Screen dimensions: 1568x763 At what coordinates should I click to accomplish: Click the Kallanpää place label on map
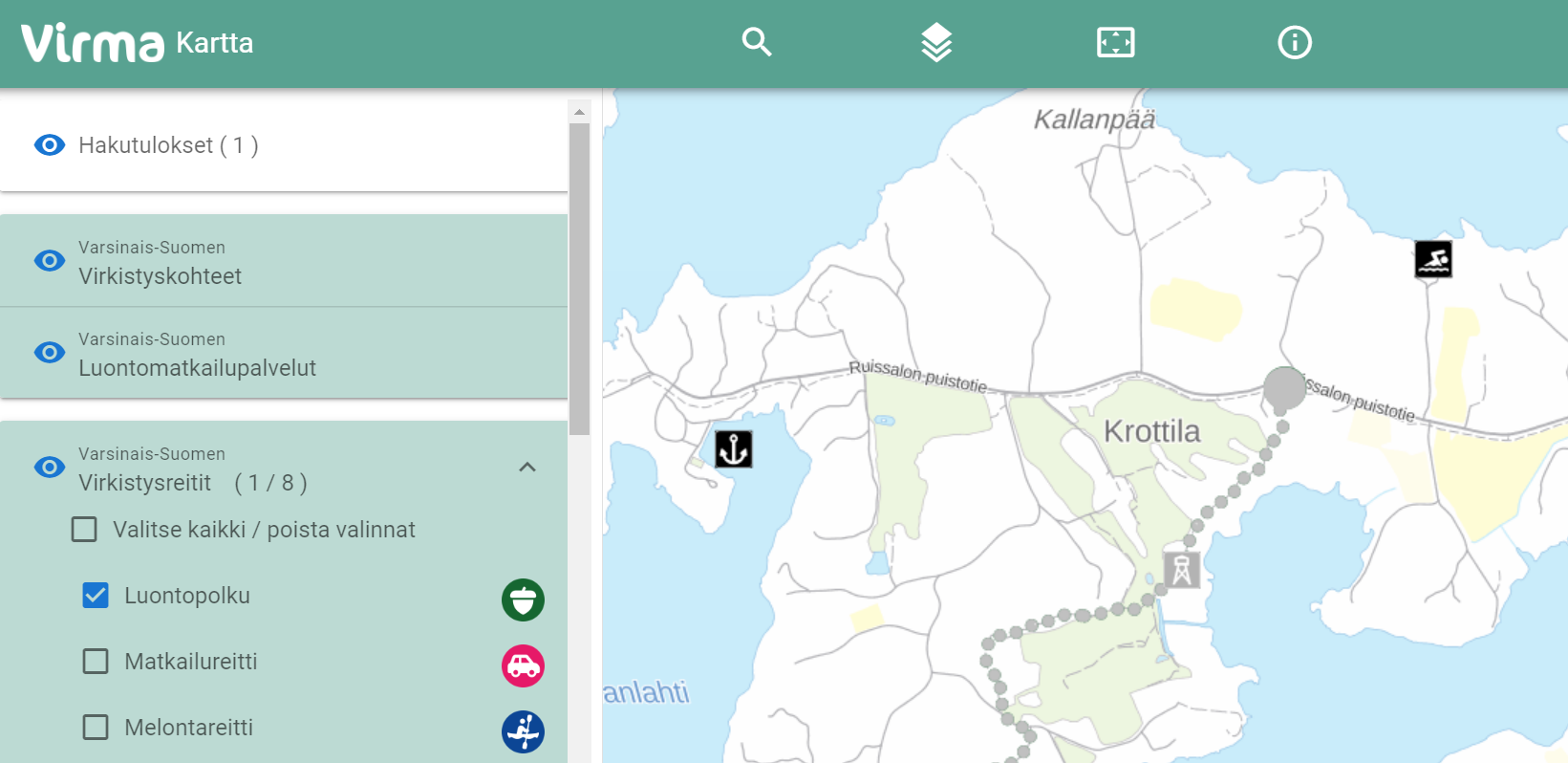(x=1095, y=120)
